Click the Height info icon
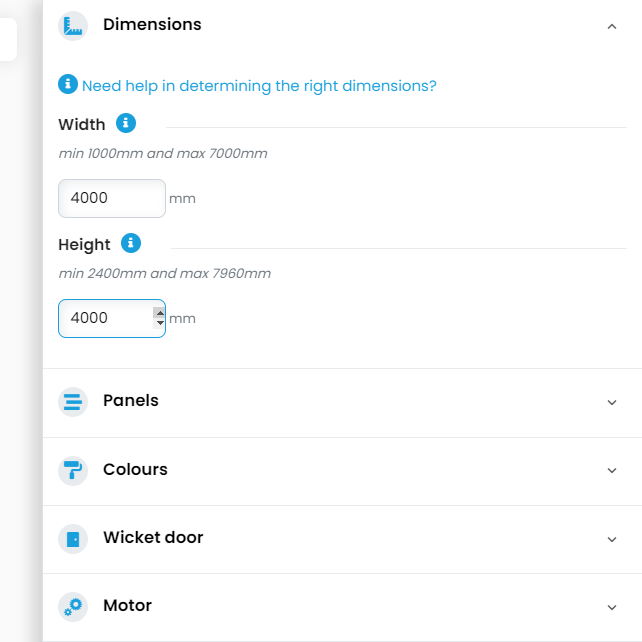Viewport: 642px width, 642px height. tap(130, 243)
